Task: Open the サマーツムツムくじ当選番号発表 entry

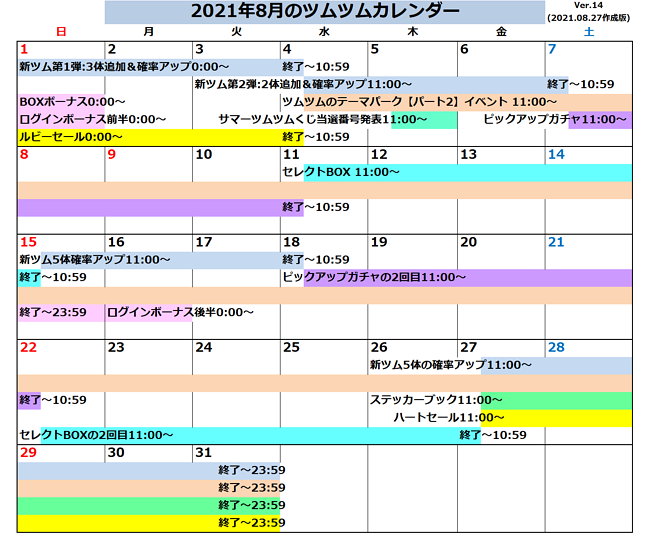Action: tap(305, 120)
